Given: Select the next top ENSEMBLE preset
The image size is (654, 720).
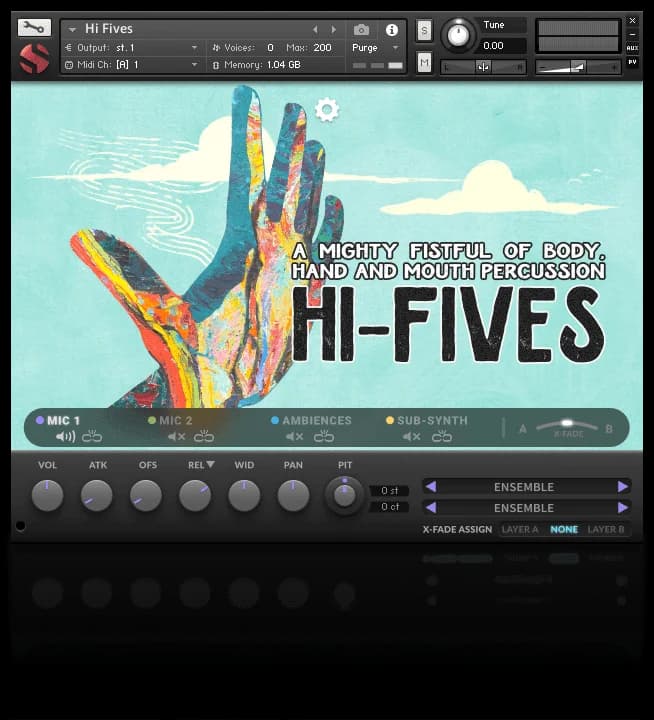Looking at the screenshot, I should point(623,486).
